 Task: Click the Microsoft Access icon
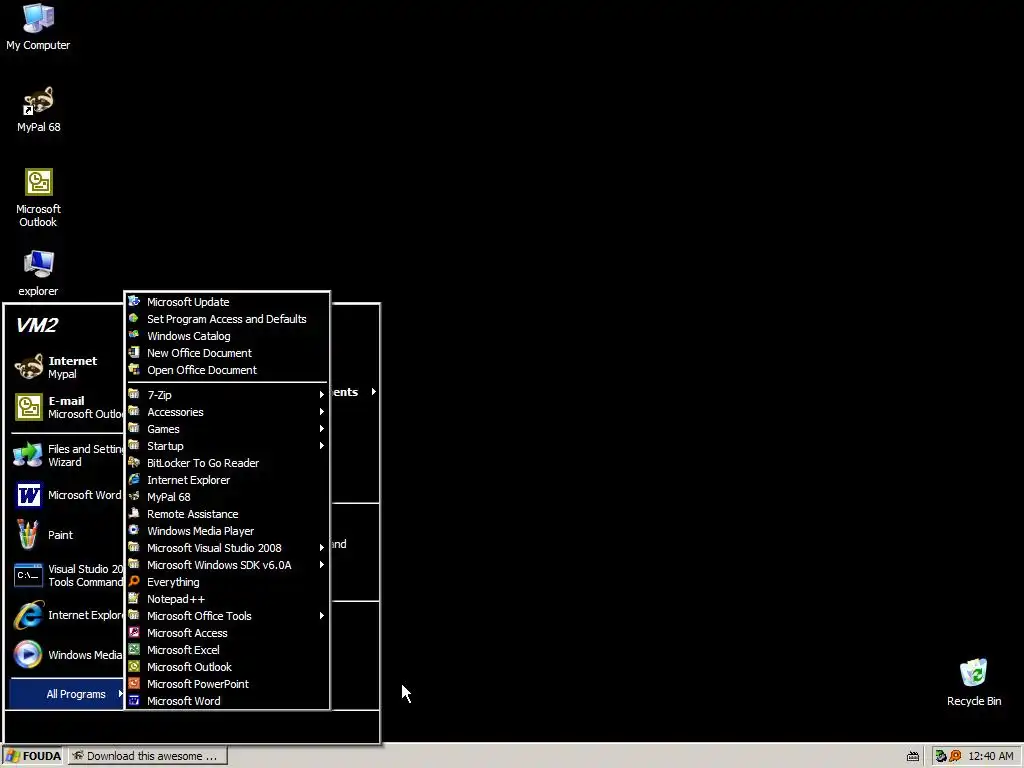[x=134, y=632]
